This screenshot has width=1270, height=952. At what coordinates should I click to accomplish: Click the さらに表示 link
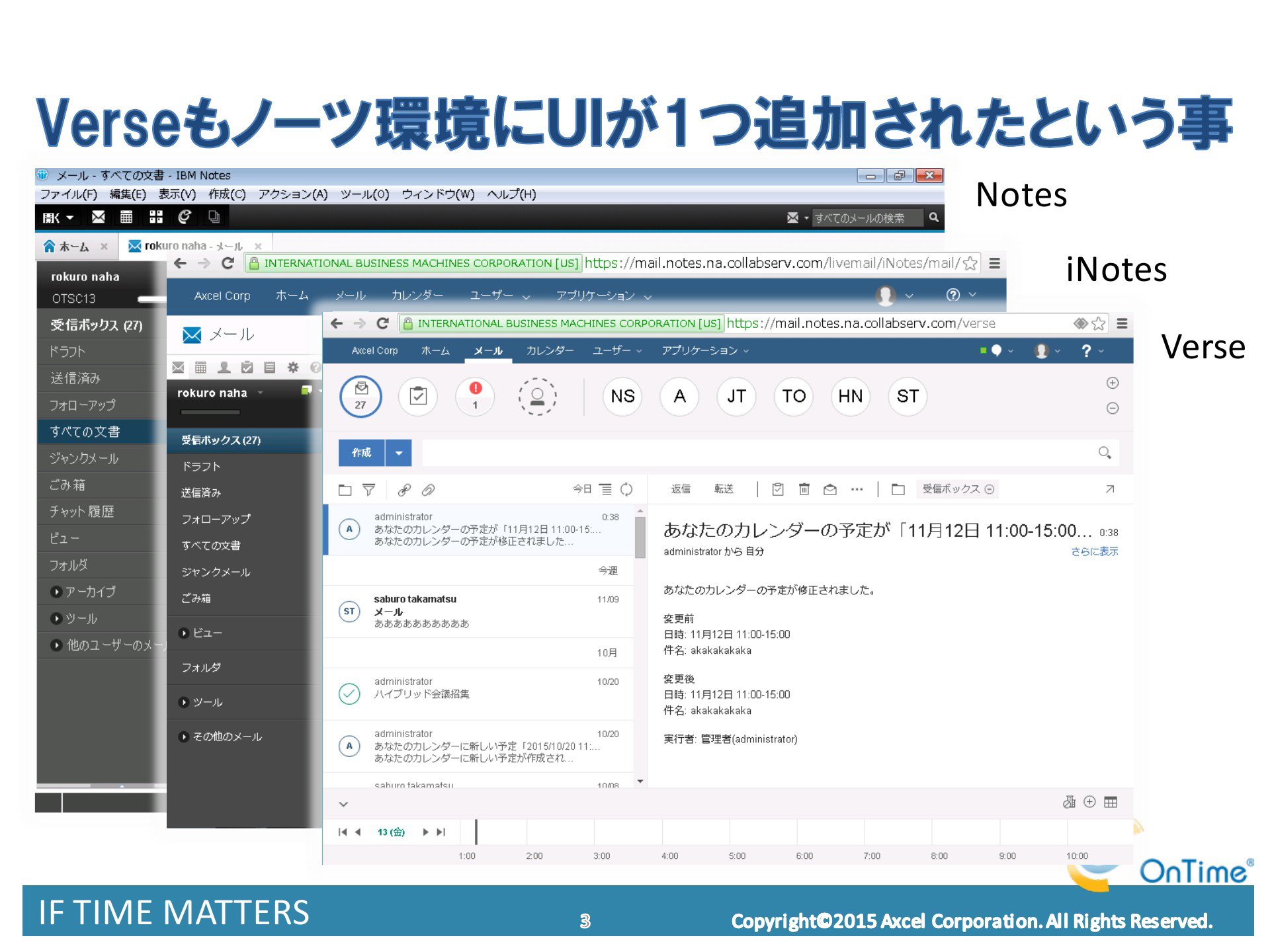1095,551
